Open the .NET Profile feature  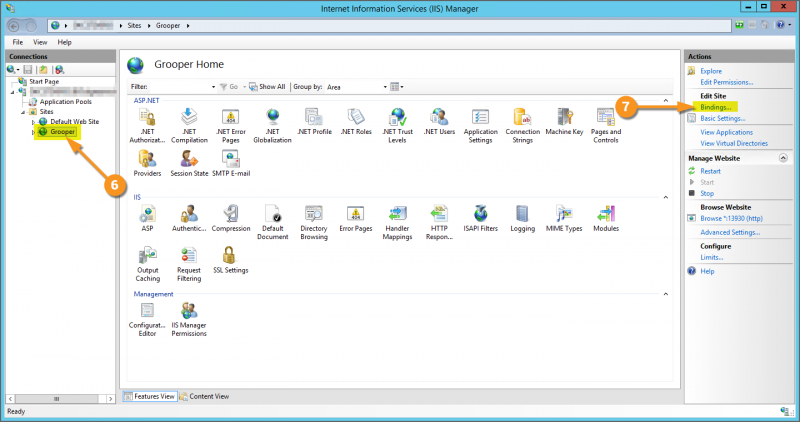[x=314, y=121]
